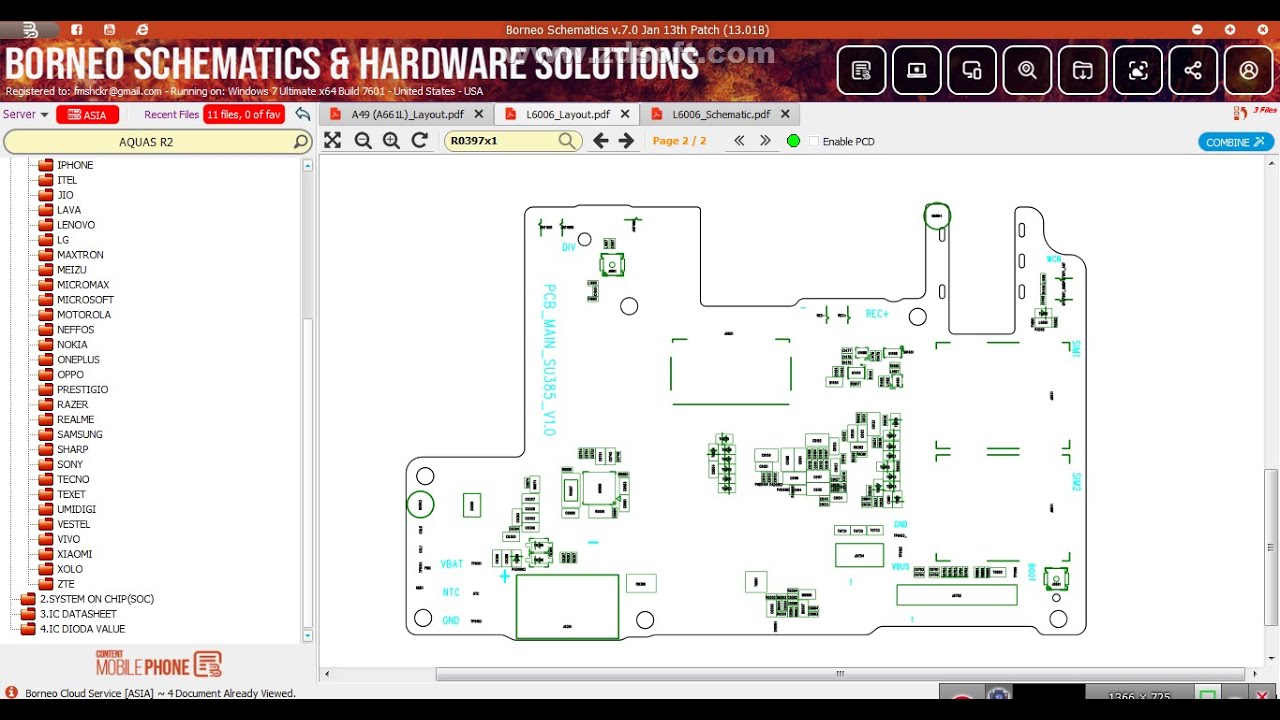Select the IPHONE folder
Screen dimensions: 1280x720
click(75, 165)
